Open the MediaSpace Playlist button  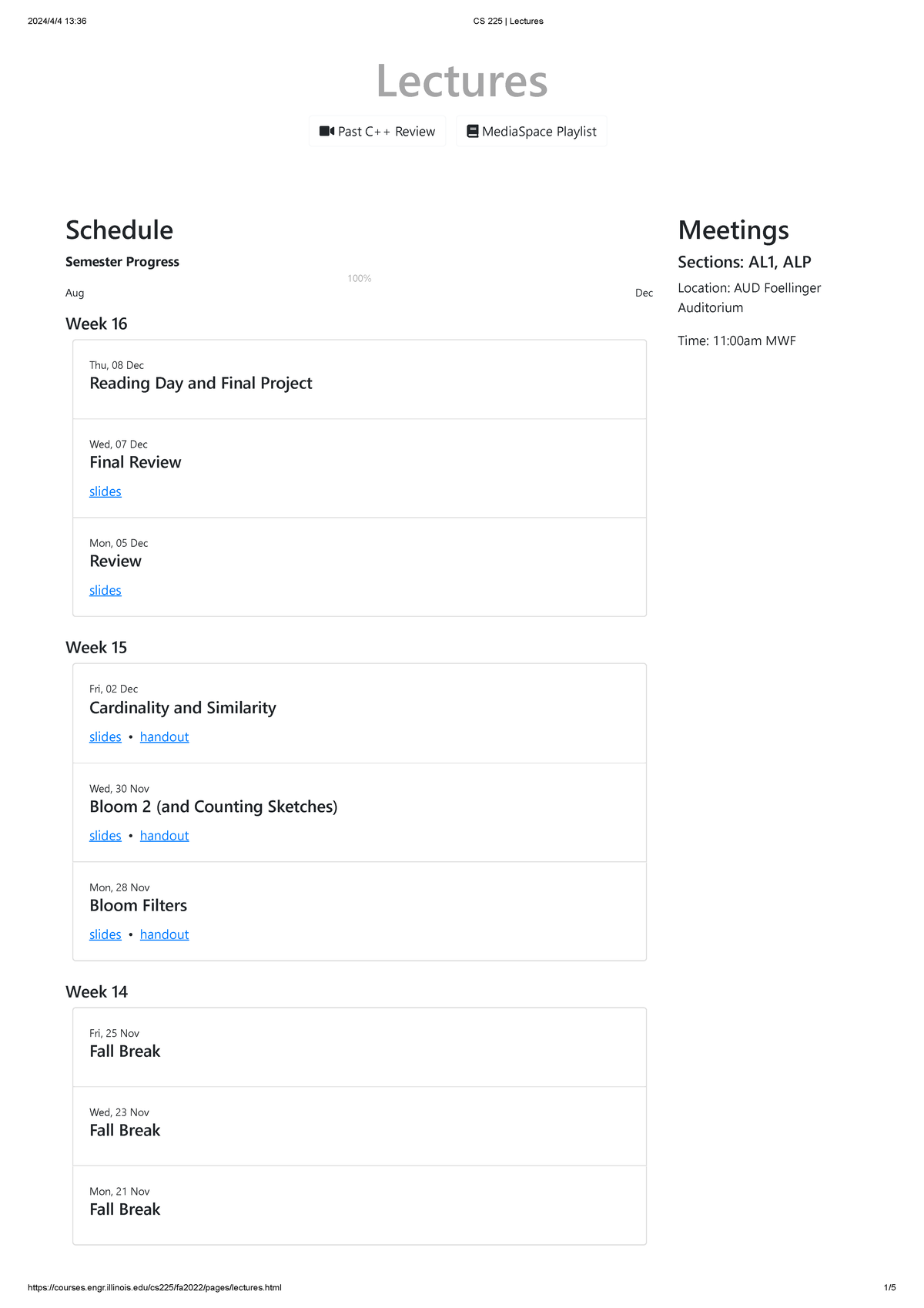[x=531, y=132]
